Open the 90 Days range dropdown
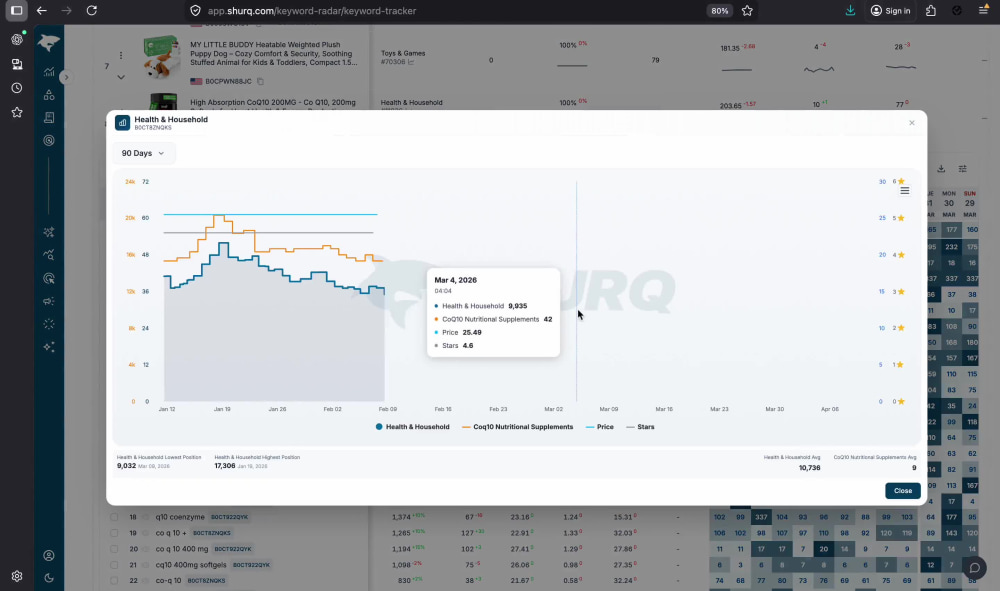This screenshot has height=591, width=1000. tap(143, 153)
